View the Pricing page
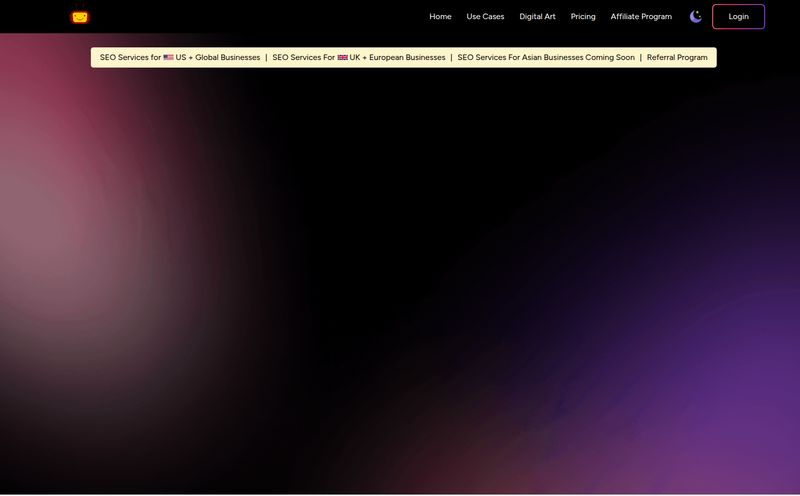This screenshot has height=496, width=800. click(x=583, y=17)
